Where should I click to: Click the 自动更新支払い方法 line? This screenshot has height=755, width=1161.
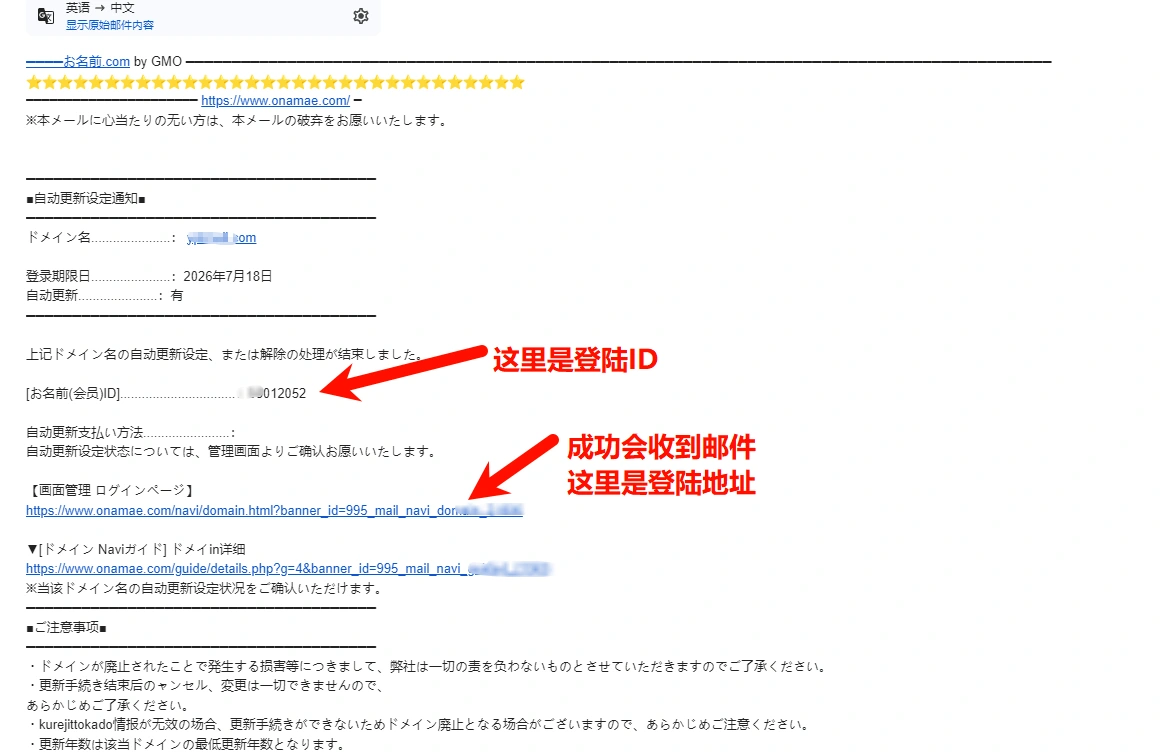pyautogui.click(x=130, y=432)
